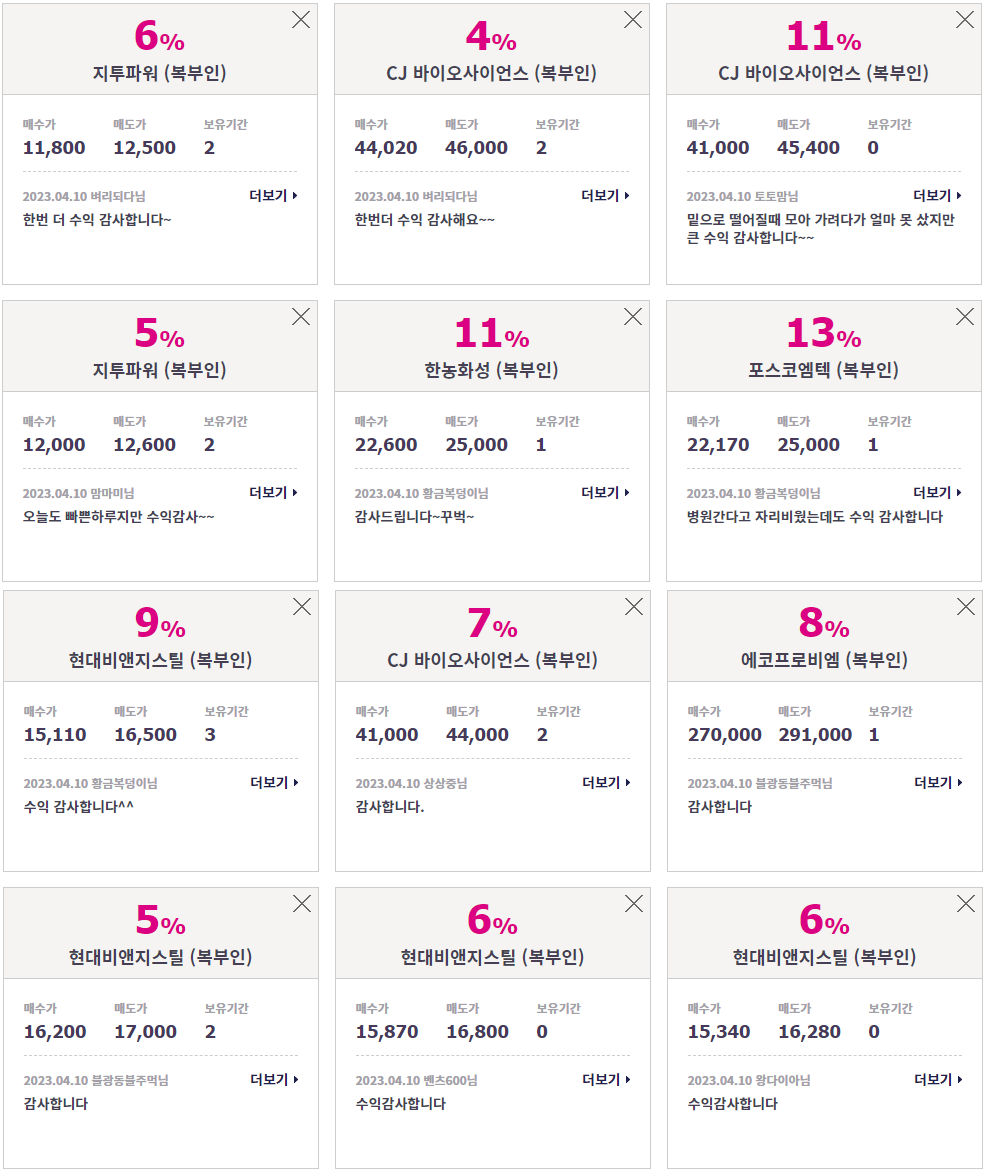Image resolution: width=987 pixels, height=1174 pixels.
Task: Dismiss the 11% CJ 바이오사이언스 card by 토토맘님
Action: 965,20
